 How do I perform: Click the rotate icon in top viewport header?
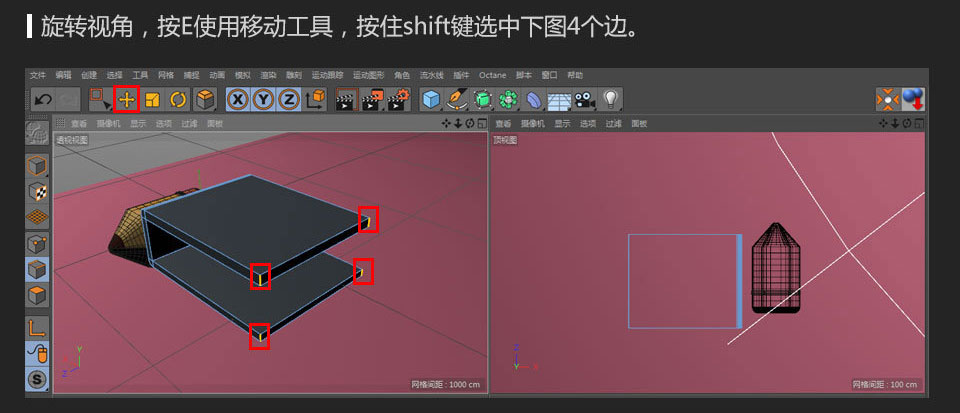(907, 124)
